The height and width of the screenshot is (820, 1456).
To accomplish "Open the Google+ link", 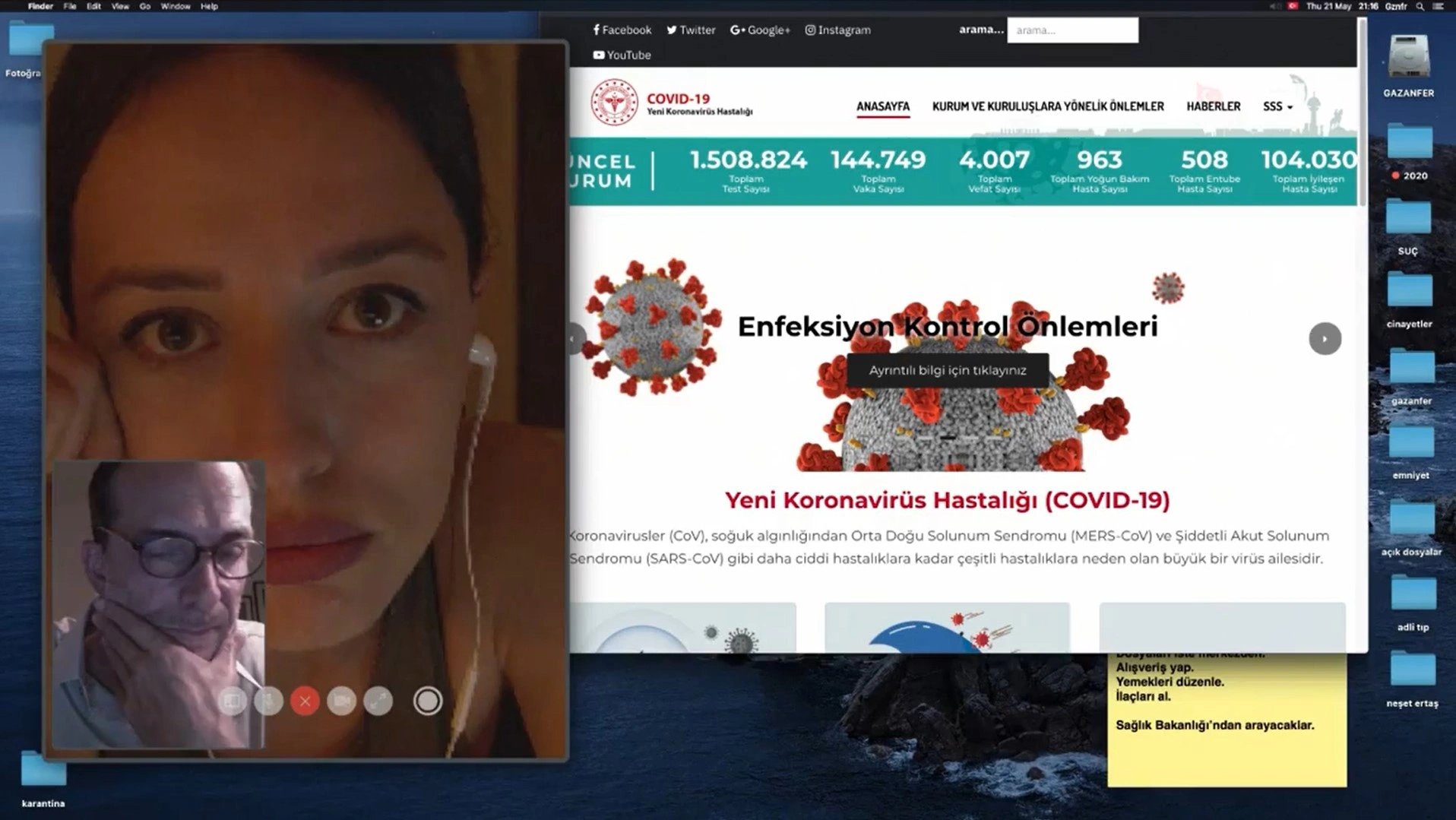I will click(x=760, y=30).
